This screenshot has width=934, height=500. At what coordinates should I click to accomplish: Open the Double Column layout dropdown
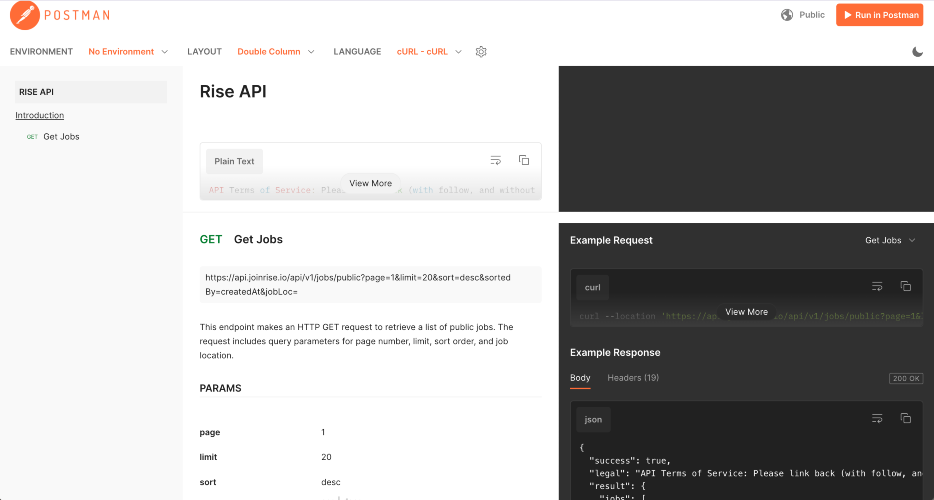click(276, 52)
